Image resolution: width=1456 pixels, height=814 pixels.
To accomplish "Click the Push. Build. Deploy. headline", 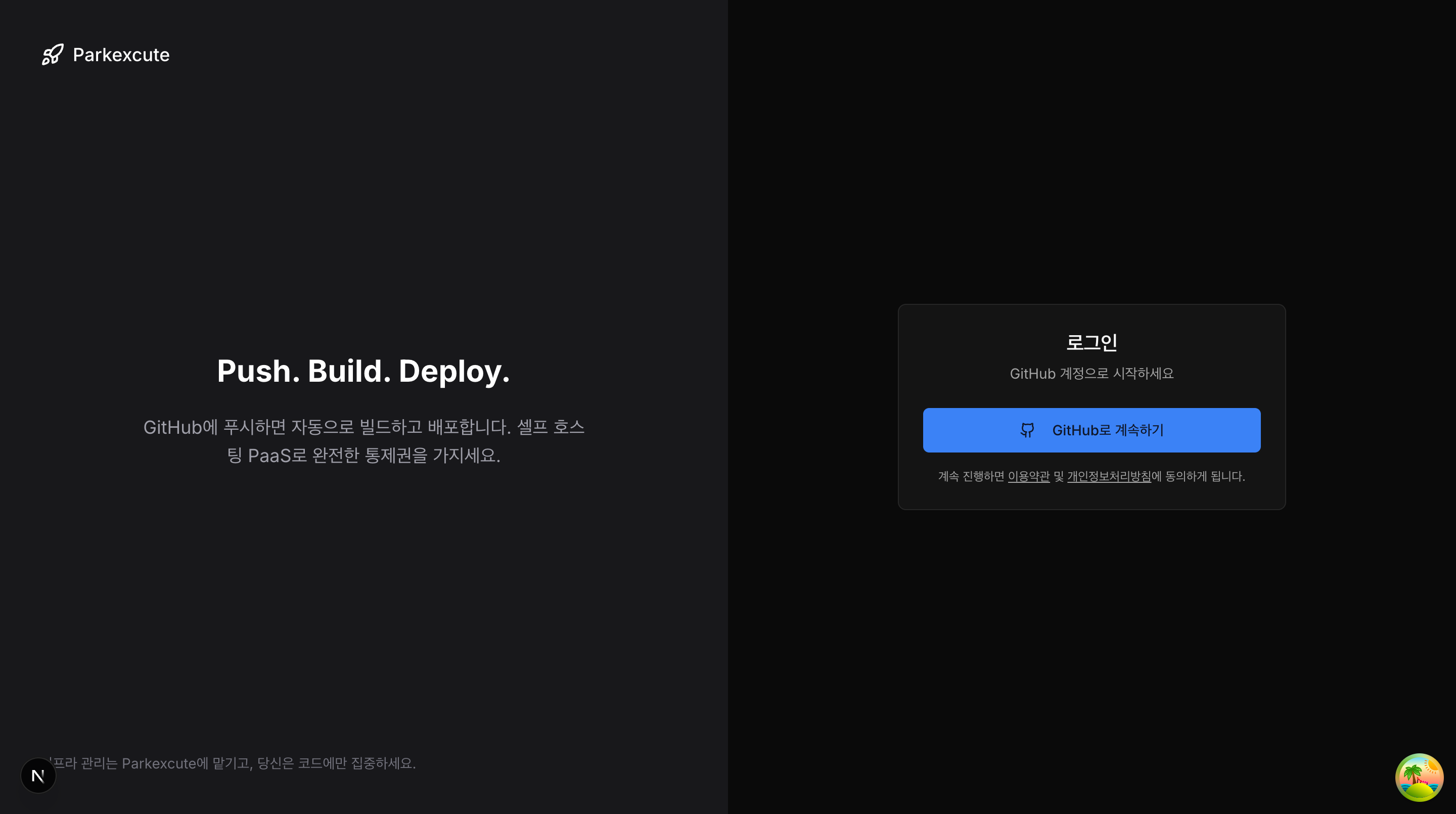I will tap(363, 371).
